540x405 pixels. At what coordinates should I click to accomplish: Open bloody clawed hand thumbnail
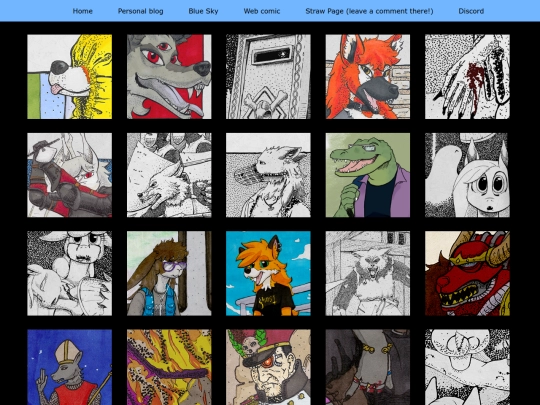click(467, 76)
